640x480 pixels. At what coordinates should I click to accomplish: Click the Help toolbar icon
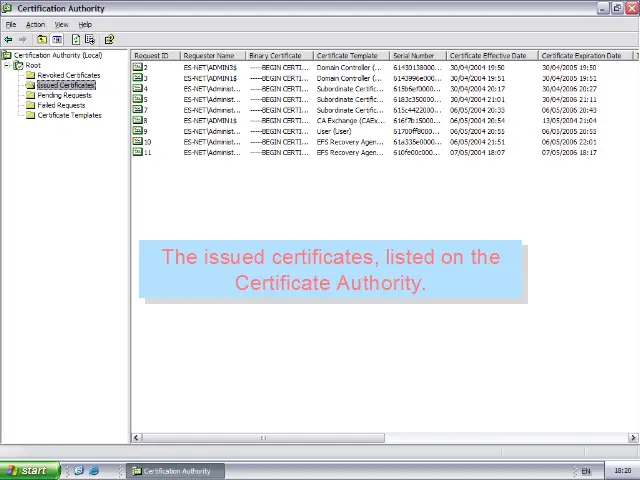(x=109, y=40)
